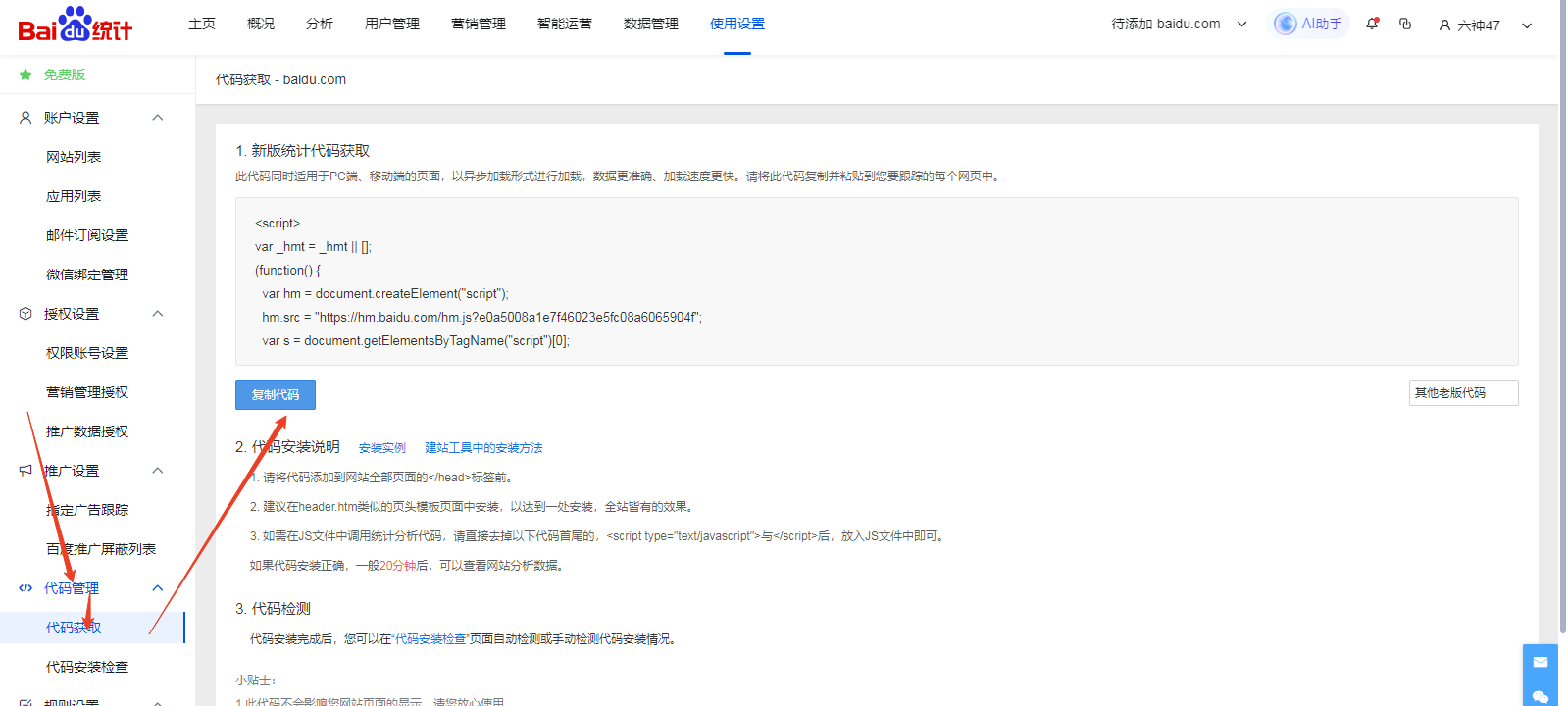1568x706 pixels.
Task: Open the 六神47 account dropdown
Action: coord(1486,25)
